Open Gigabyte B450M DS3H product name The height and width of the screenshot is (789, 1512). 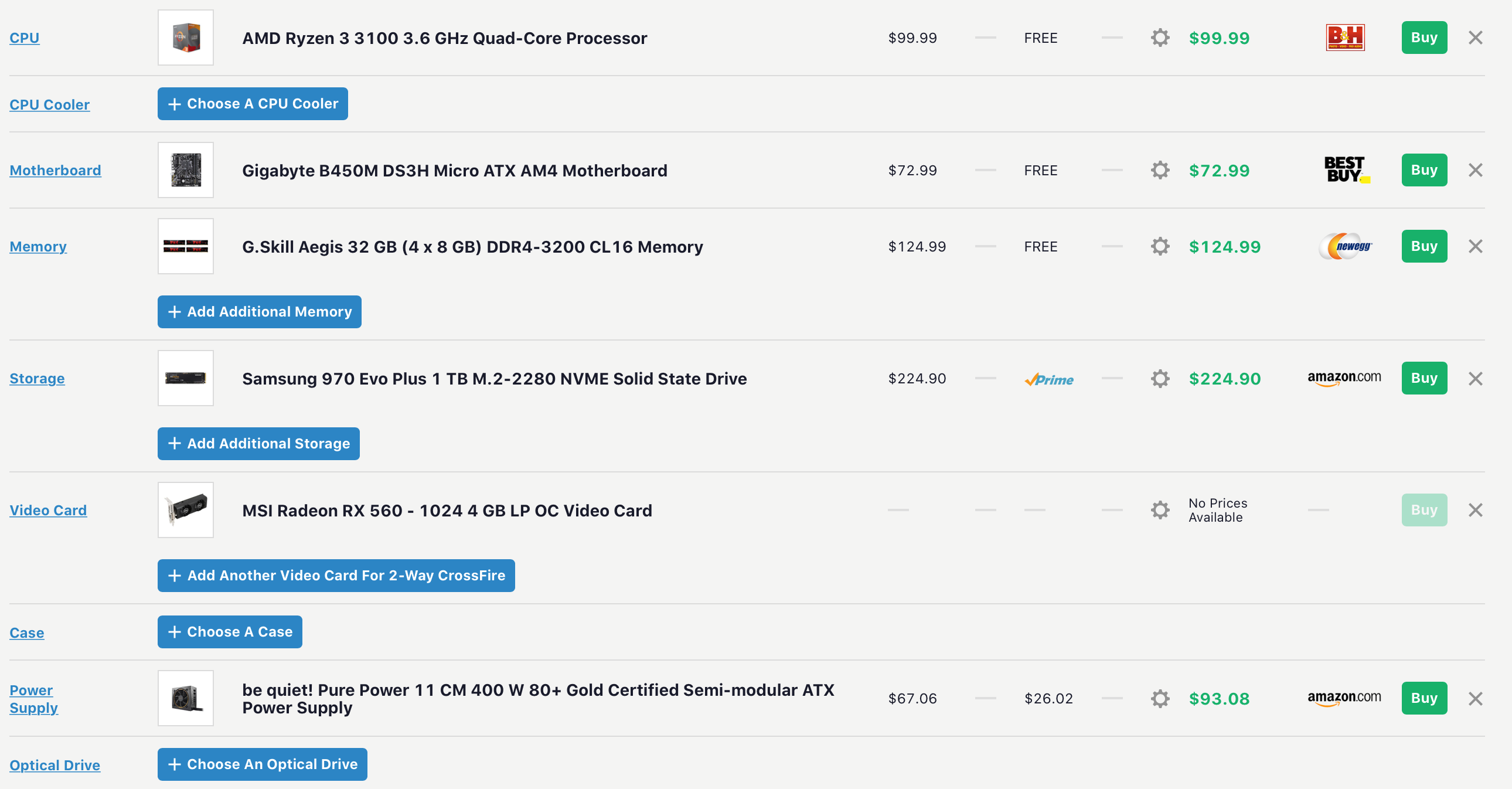tap(454, 171)
